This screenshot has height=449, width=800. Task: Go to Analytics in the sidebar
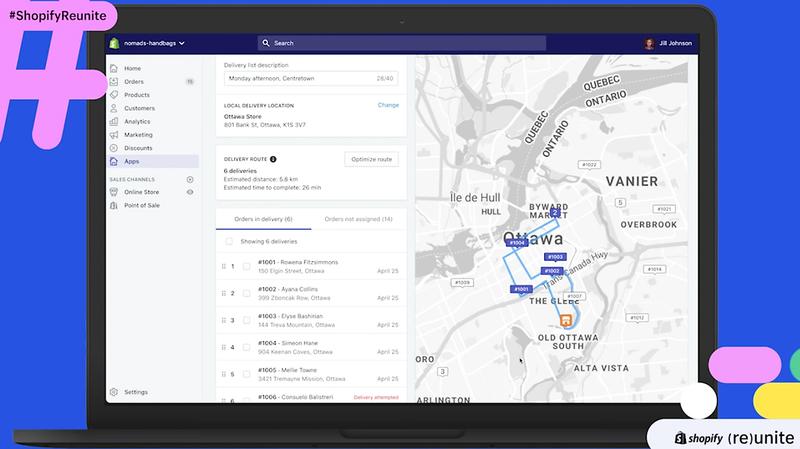137,121
